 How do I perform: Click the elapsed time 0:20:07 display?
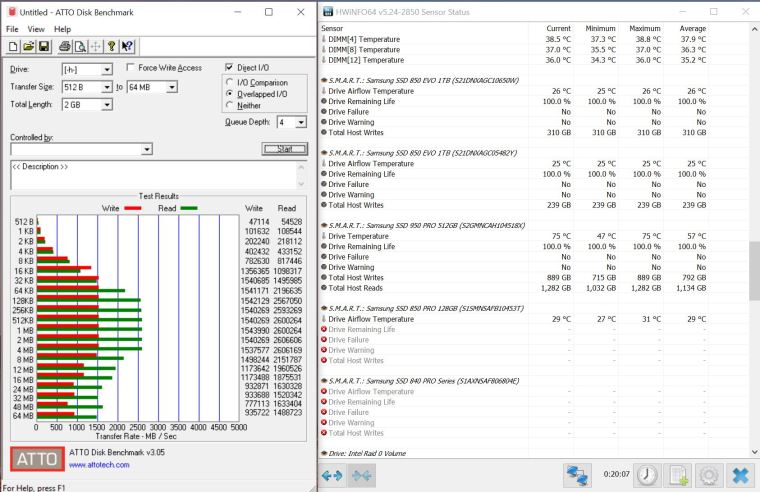pos(617,474)
